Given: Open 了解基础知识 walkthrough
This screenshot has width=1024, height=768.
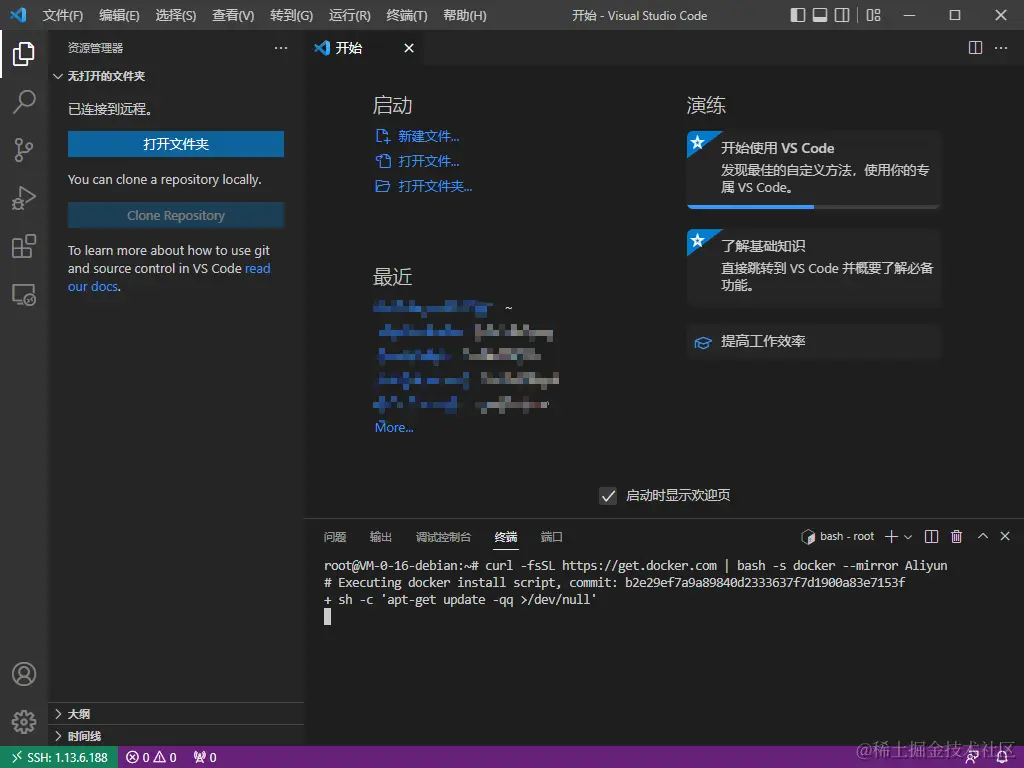Looking at the screenshot, I should [813, 268].
